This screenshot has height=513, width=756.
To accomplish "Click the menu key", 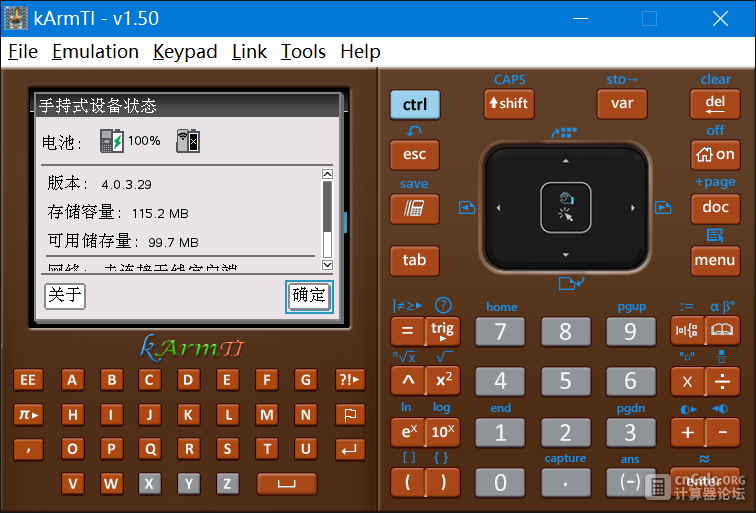I will 715,260.
